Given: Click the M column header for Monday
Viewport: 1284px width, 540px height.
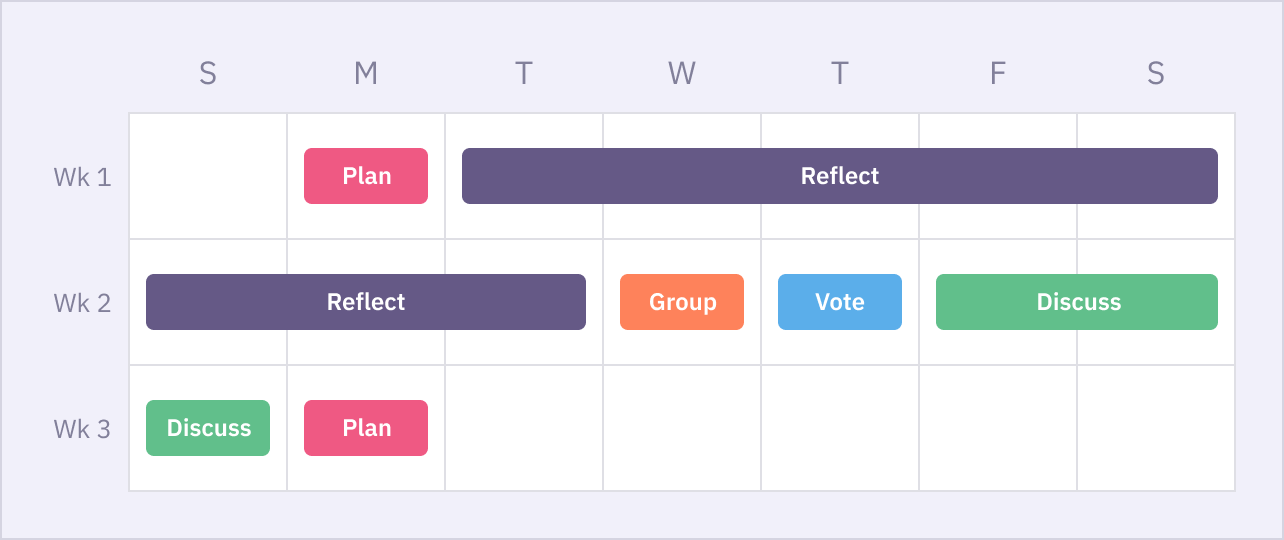Looking at the screenshot, I should point(366,73).
